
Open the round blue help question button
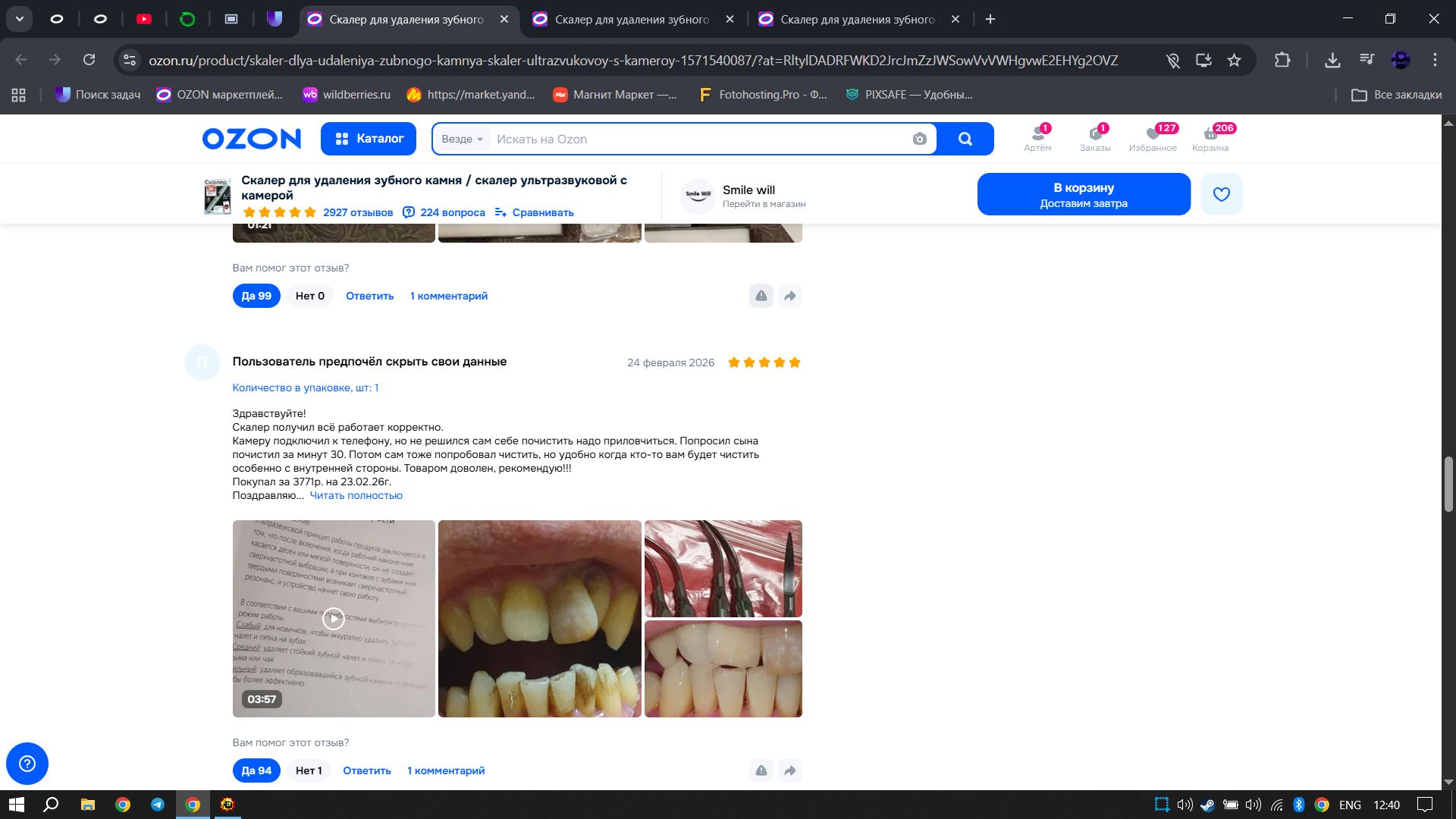(27, 763)
